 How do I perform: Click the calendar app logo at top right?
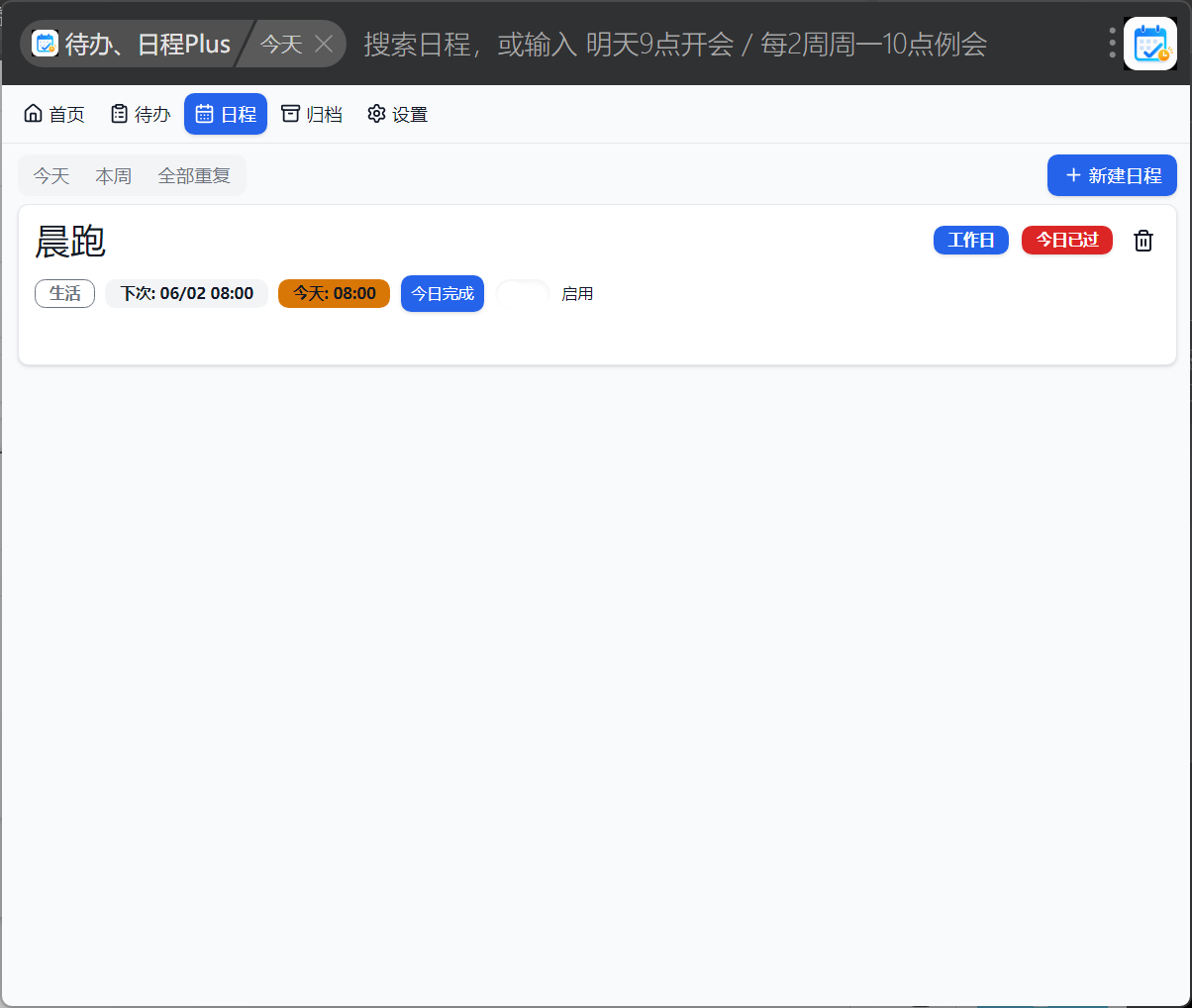pyautogui.click(x=1150, y=44)
